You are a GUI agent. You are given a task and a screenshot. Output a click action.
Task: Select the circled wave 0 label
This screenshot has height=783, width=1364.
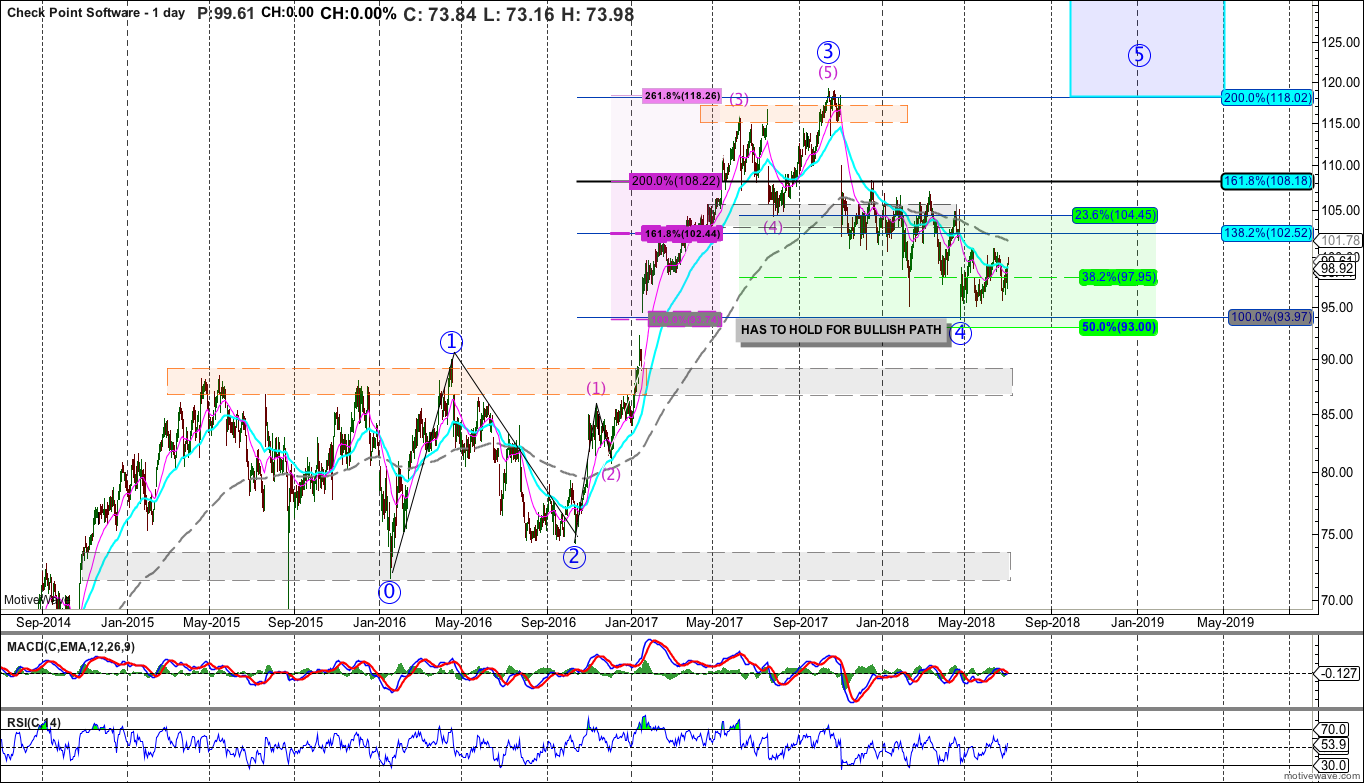click(x=390, y=591)
